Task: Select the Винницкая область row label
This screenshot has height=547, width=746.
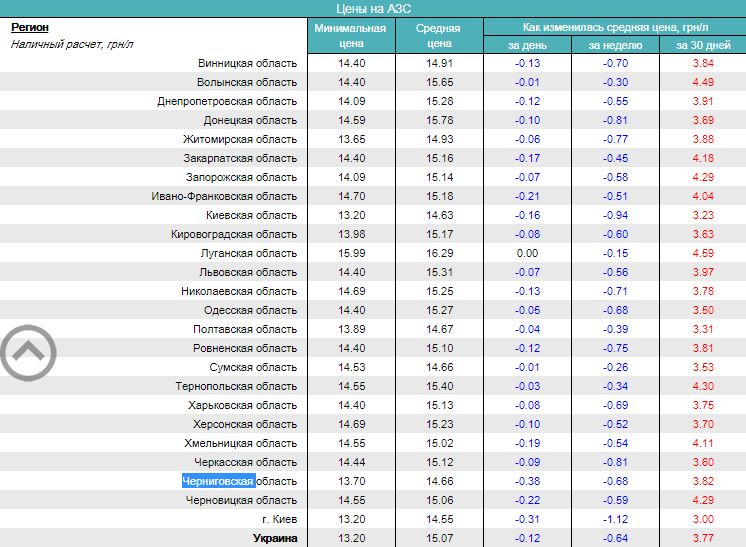Action: point(247,64)
